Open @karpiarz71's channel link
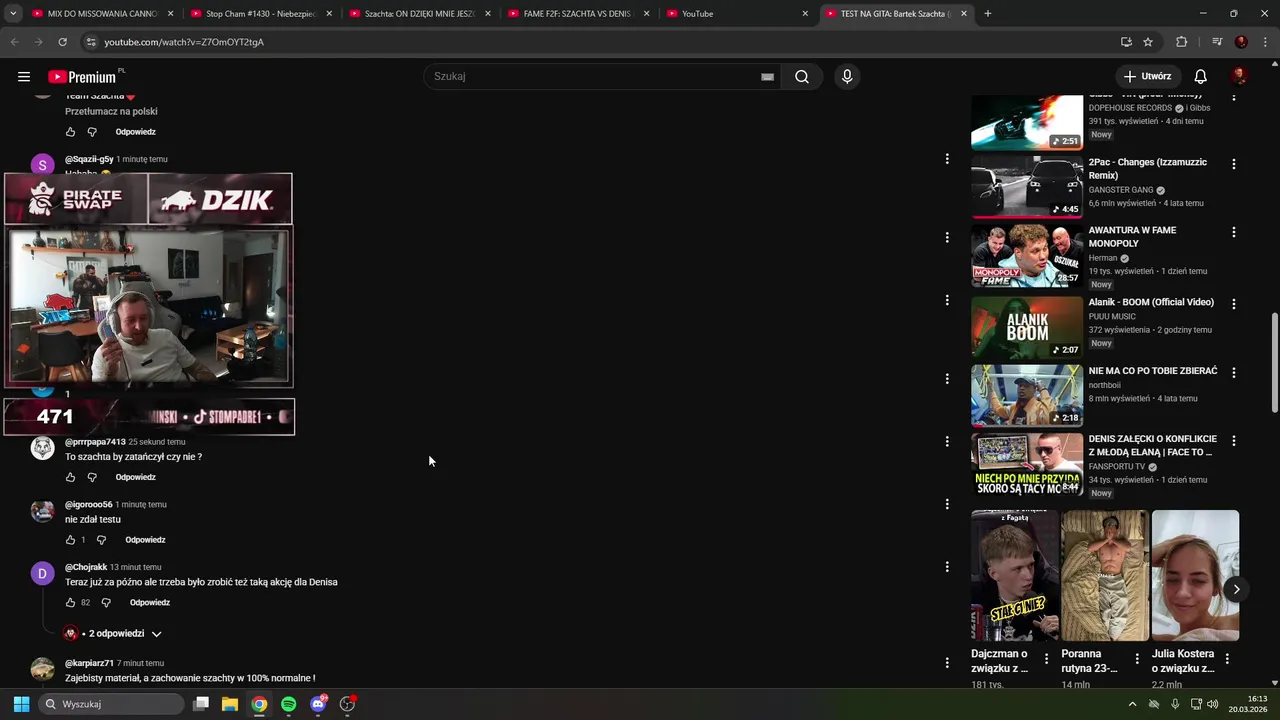This screenshot has height=720, width=1280. coord(89,663)
